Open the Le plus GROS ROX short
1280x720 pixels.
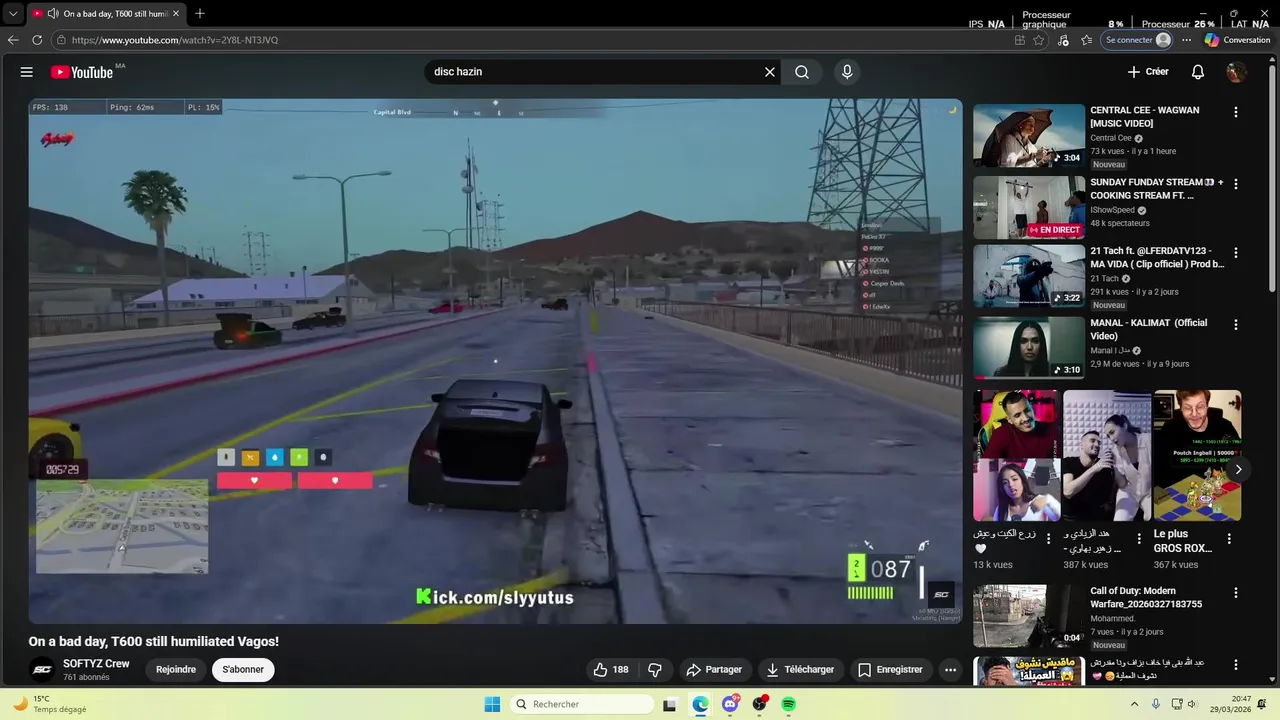coord(1197,456)
